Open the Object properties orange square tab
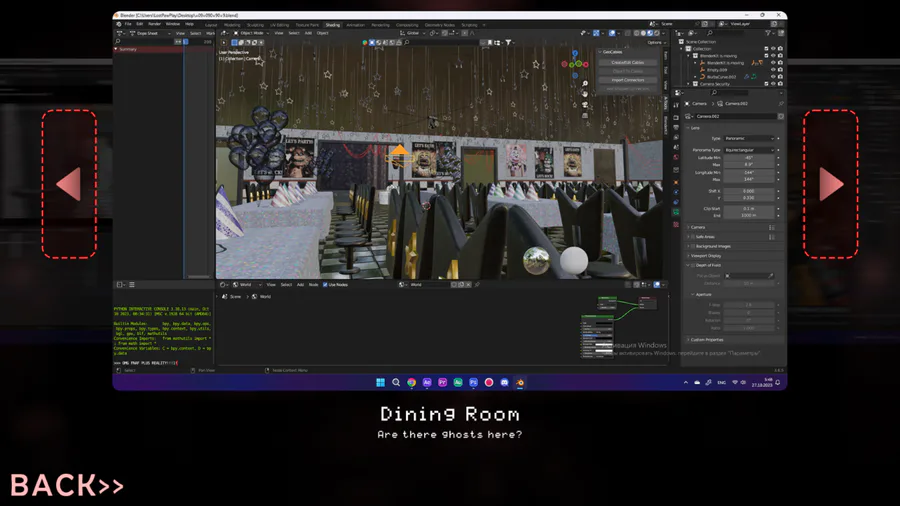Viewport: 900px width, 506px height. (x=676, y=182)
